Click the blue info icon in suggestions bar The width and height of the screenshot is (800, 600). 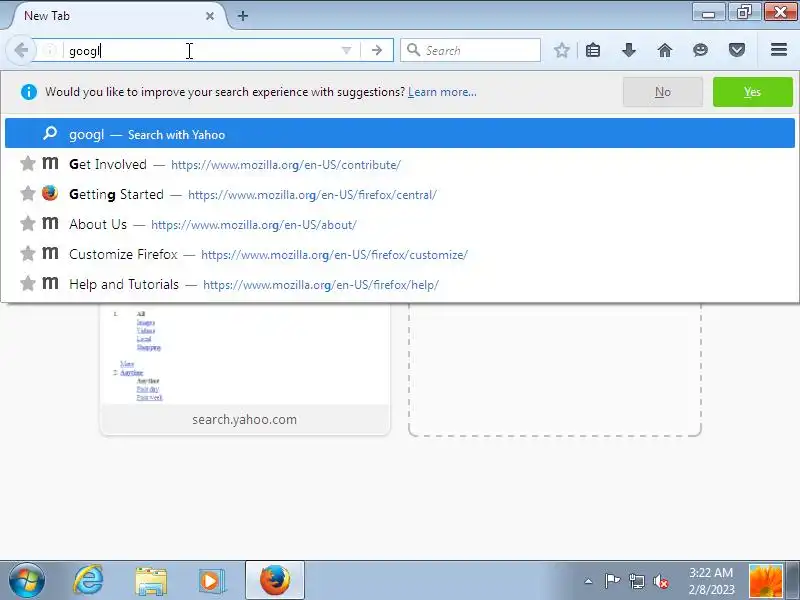click(x=29, y=92)
